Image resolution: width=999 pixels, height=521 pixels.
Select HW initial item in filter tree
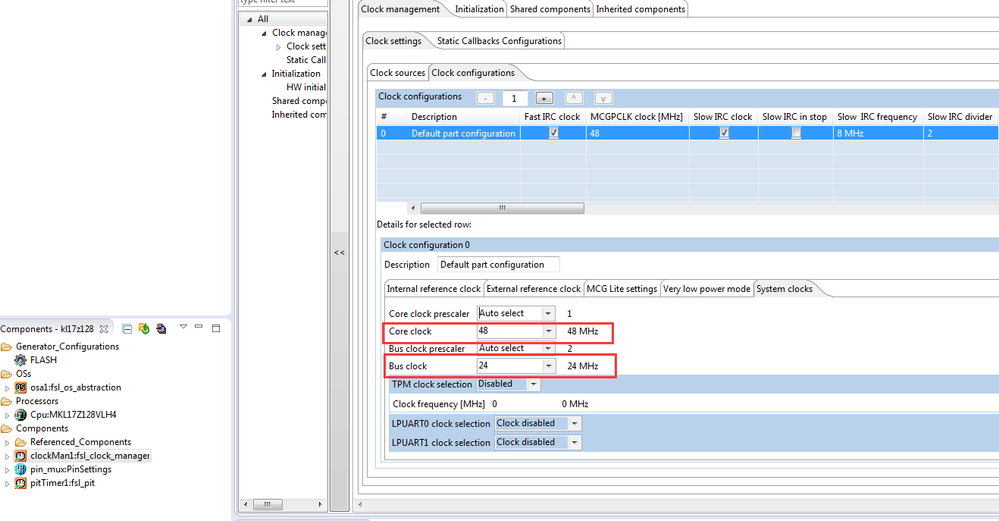click(x=306, y=87)
